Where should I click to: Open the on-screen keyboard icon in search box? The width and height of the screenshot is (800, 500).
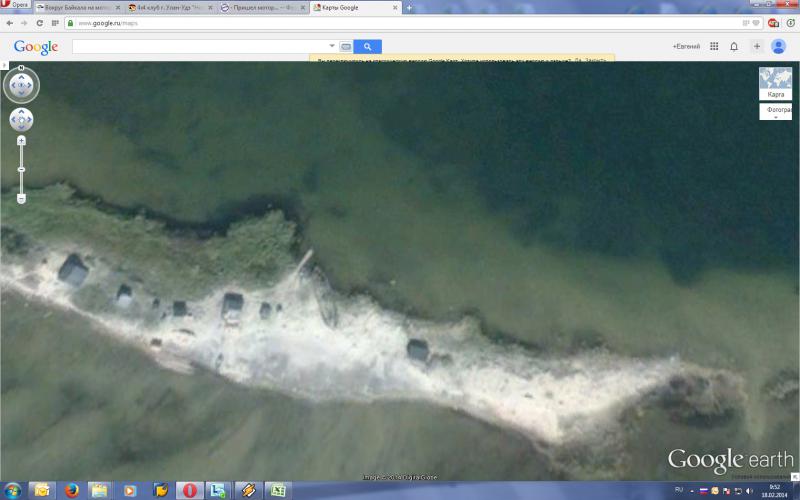point(346,46)
